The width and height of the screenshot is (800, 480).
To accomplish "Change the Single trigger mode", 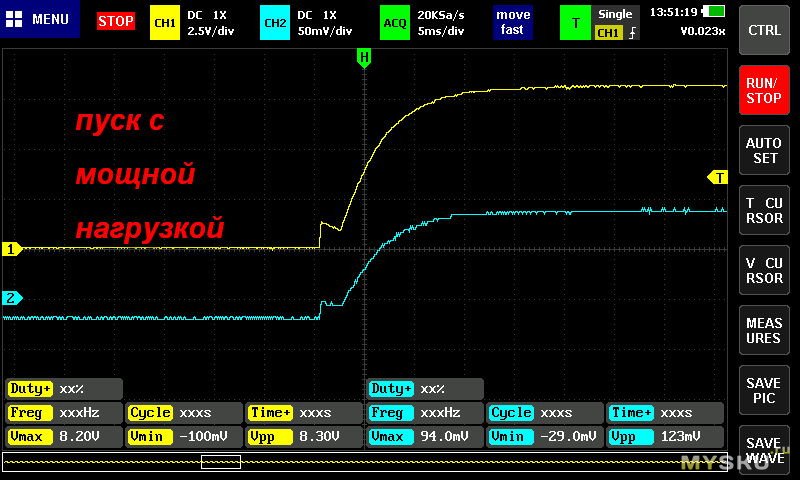I will click(615, 14).
